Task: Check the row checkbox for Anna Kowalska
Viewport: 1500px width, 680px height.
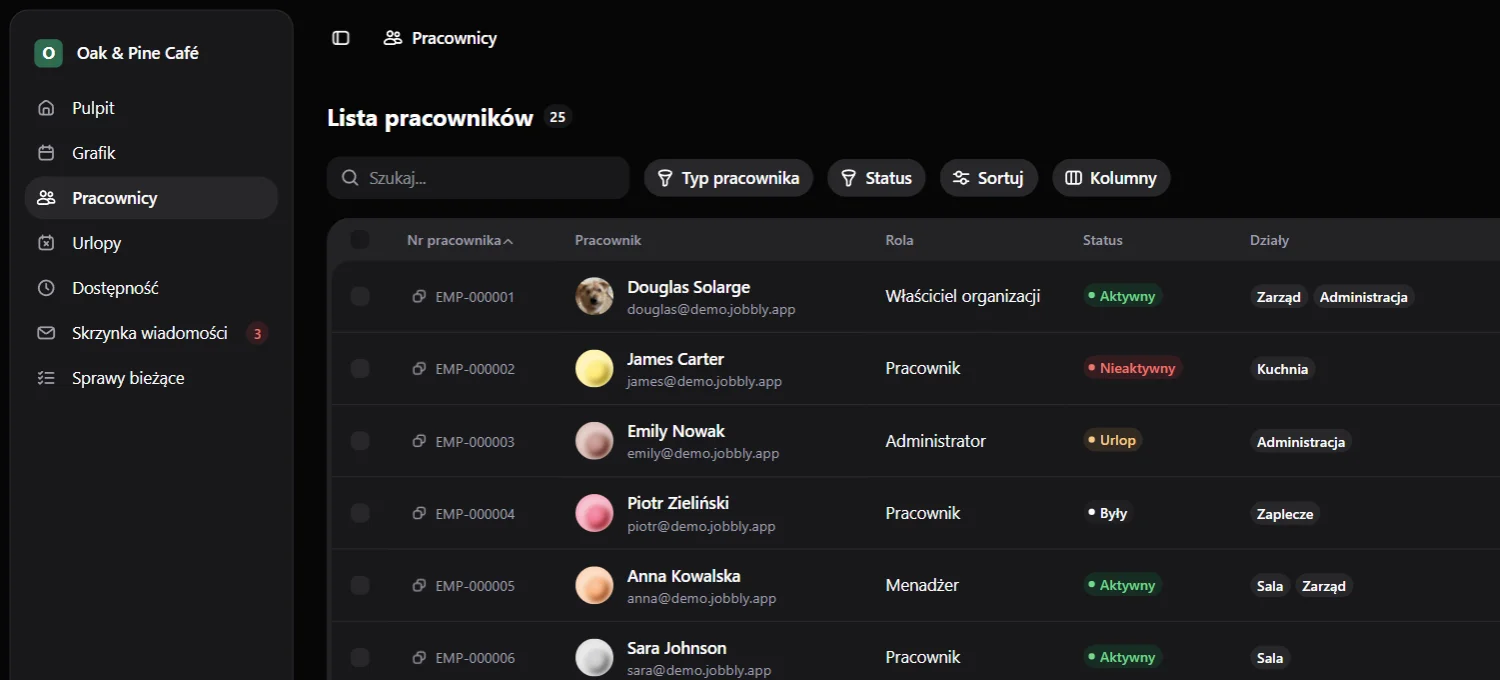Action: click(x=360, y=585)
